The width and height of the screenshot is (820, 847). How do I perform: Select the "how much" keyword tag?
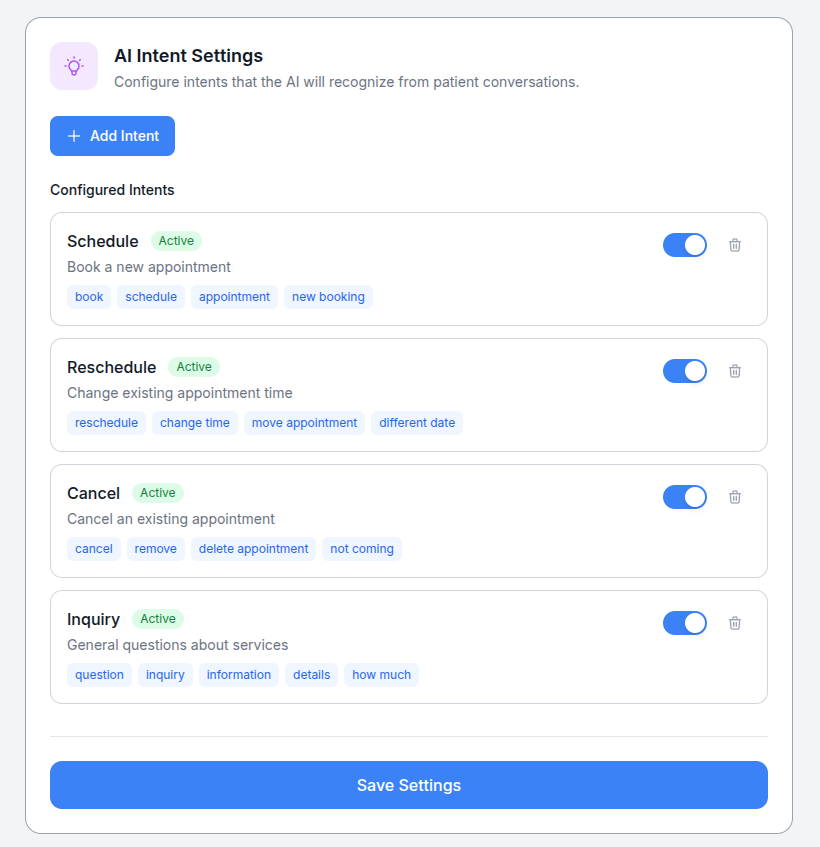pos(381,674)
